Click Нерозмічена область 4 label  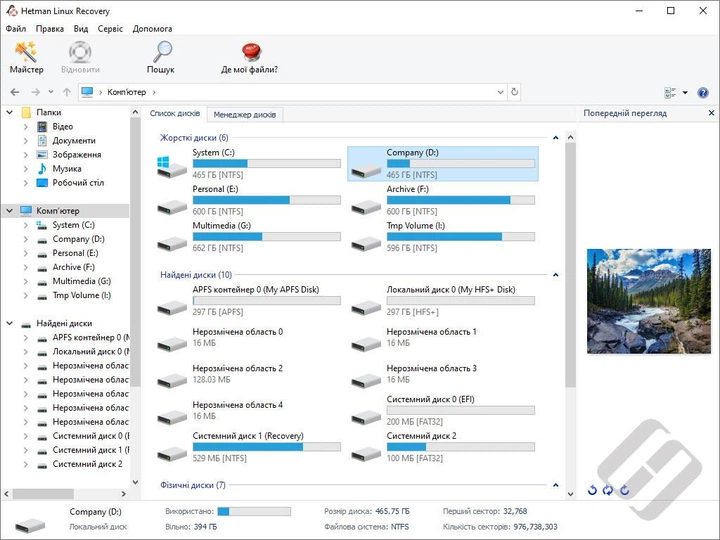(237, 405)
